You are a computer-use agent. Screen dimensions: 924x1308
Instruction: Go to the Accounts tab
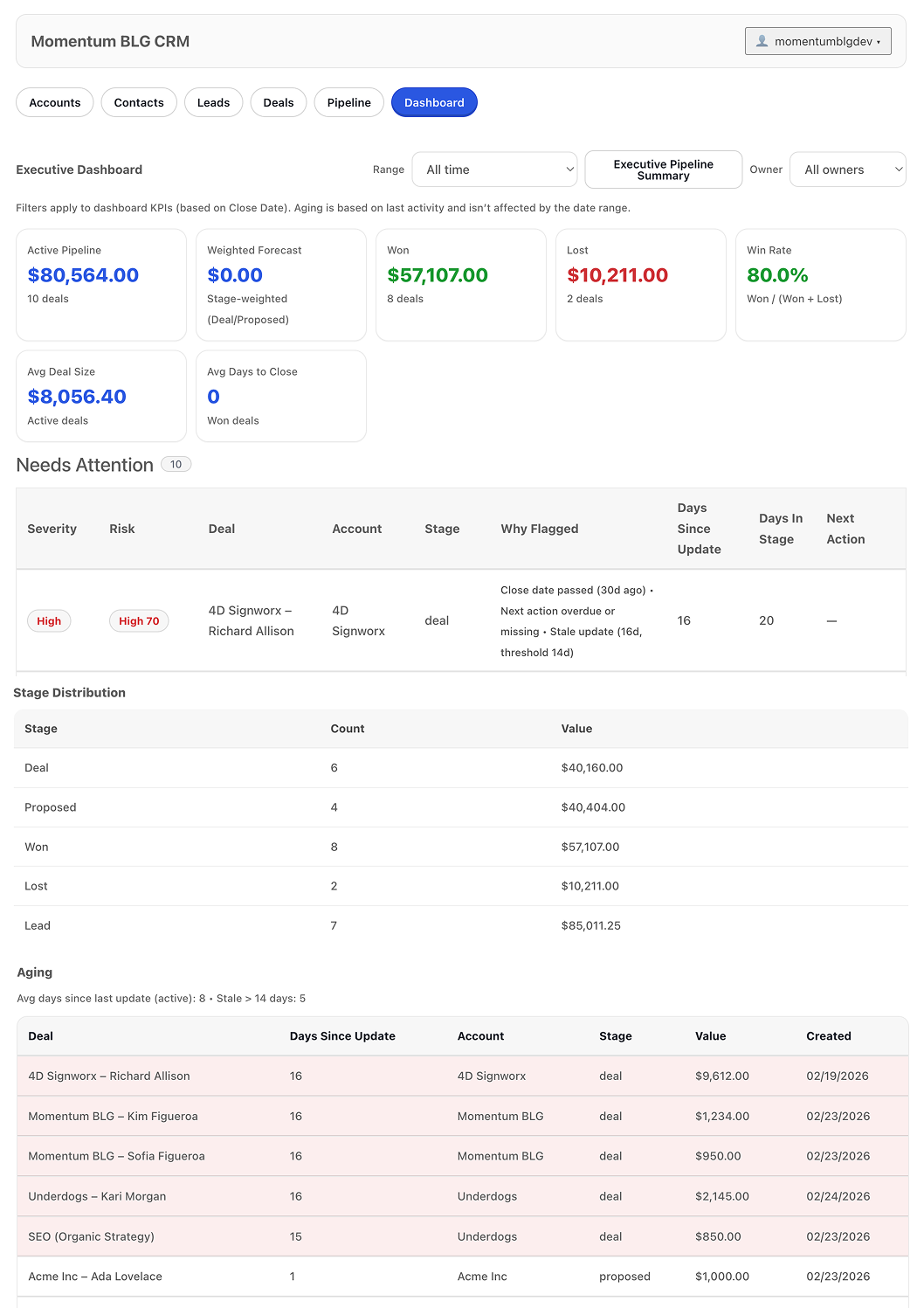(55, 102)
